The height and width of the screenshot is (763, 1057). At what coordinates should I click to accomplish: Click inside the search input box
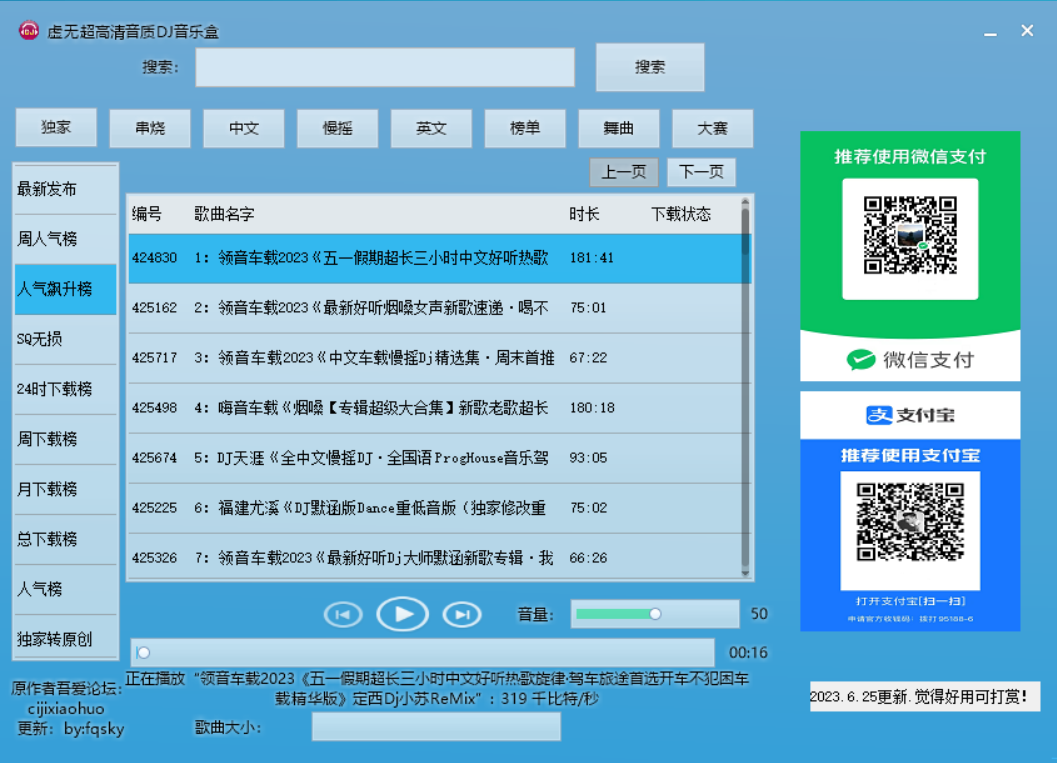point(385,67)
